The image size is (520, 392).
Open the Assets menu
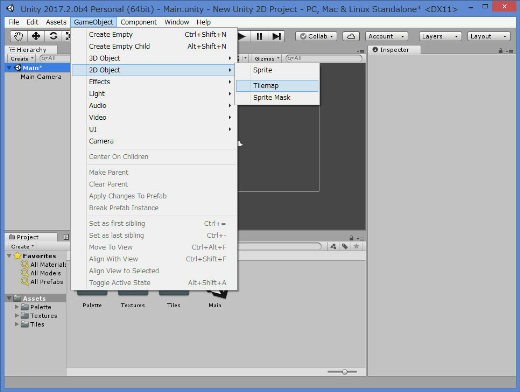tap(56, 22)
